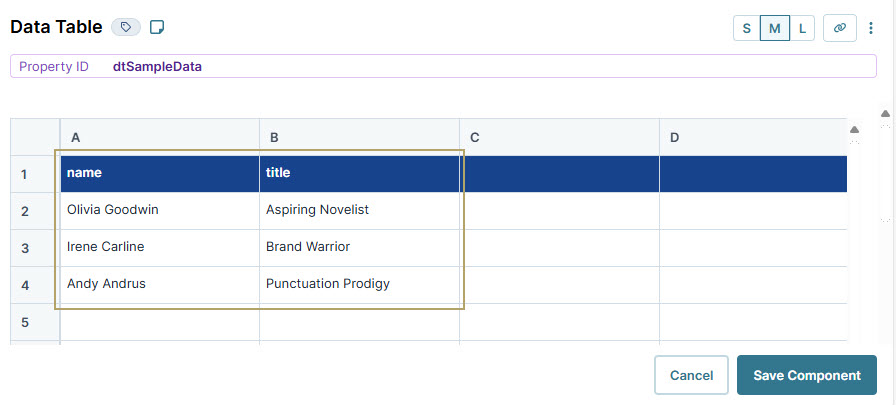This screenshot has height=405, width=896.
Task: Select row 4 header
Action: [35, 285]
